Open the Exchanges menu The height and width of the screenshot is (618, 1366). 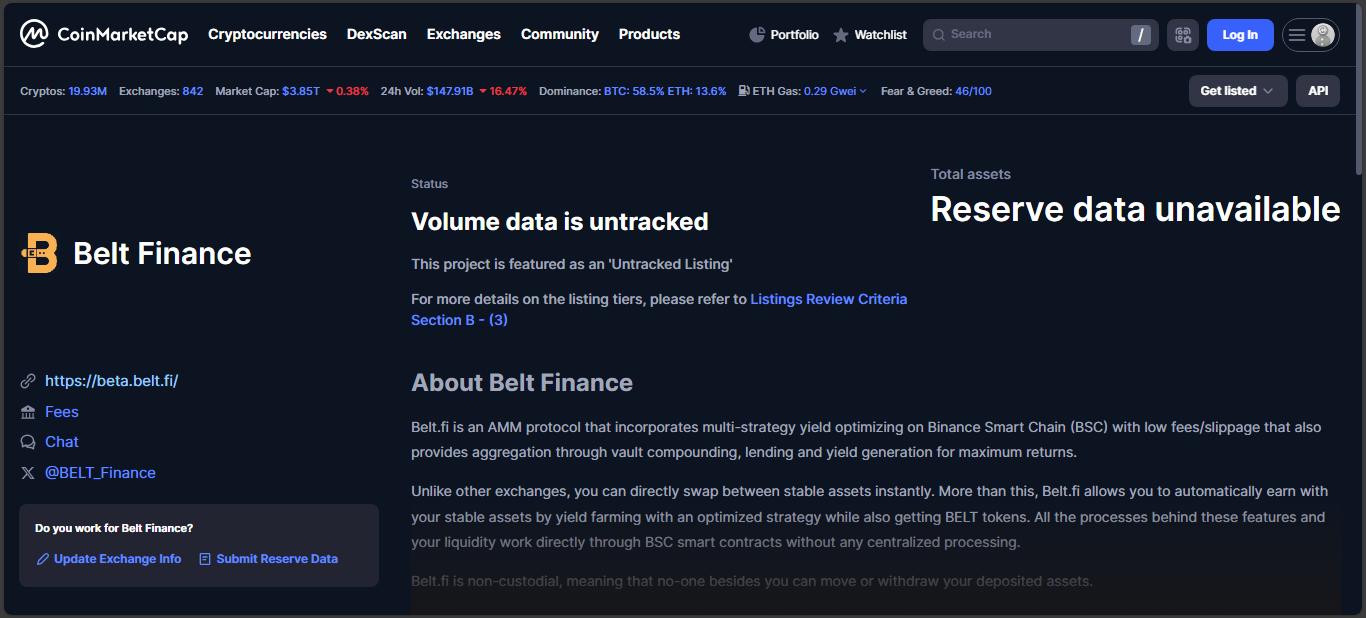[463, 34]
